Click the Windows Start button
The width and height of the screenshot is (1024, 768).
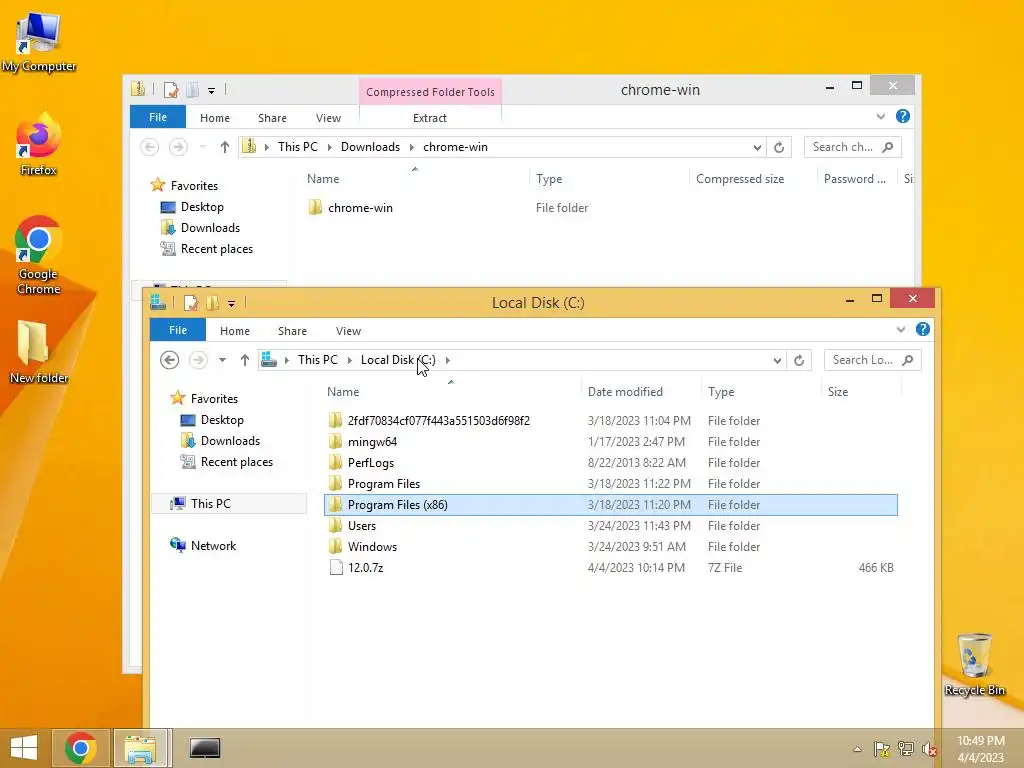pyautogui.click(x=24, y=748)
